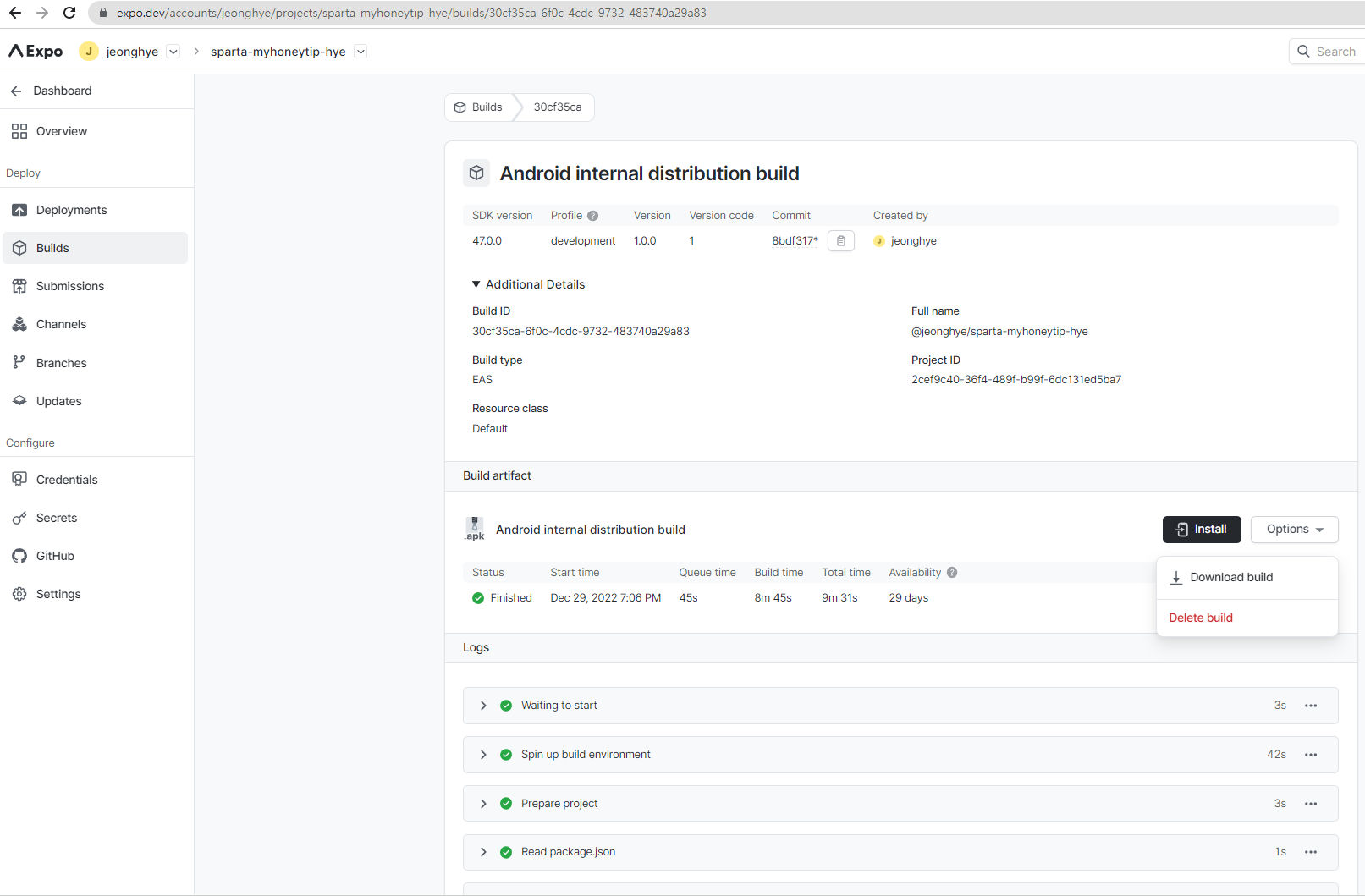Open Channels in the sidebar

coord(96,324)
